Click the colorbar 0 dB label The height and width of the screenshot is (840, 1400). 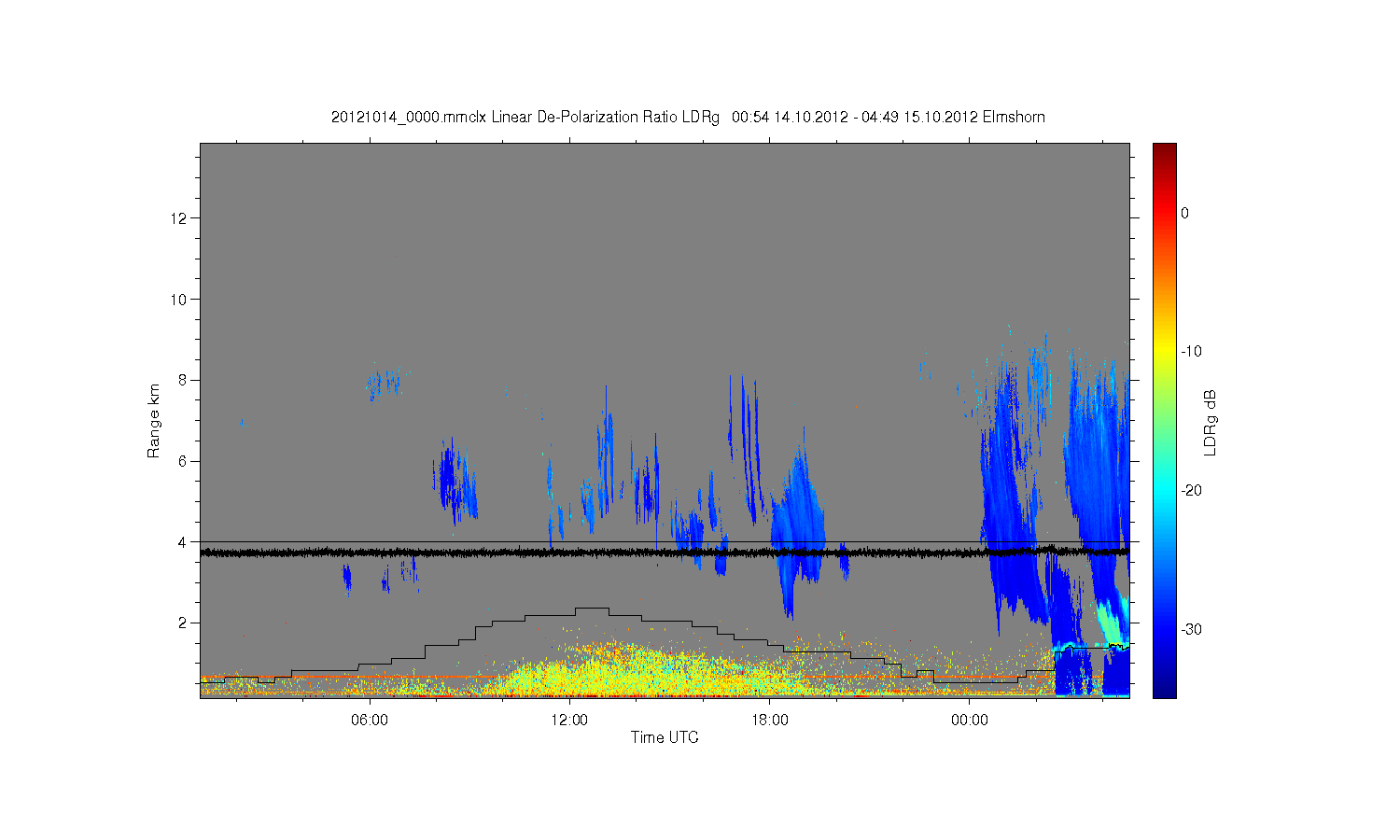click(1184, 213)
